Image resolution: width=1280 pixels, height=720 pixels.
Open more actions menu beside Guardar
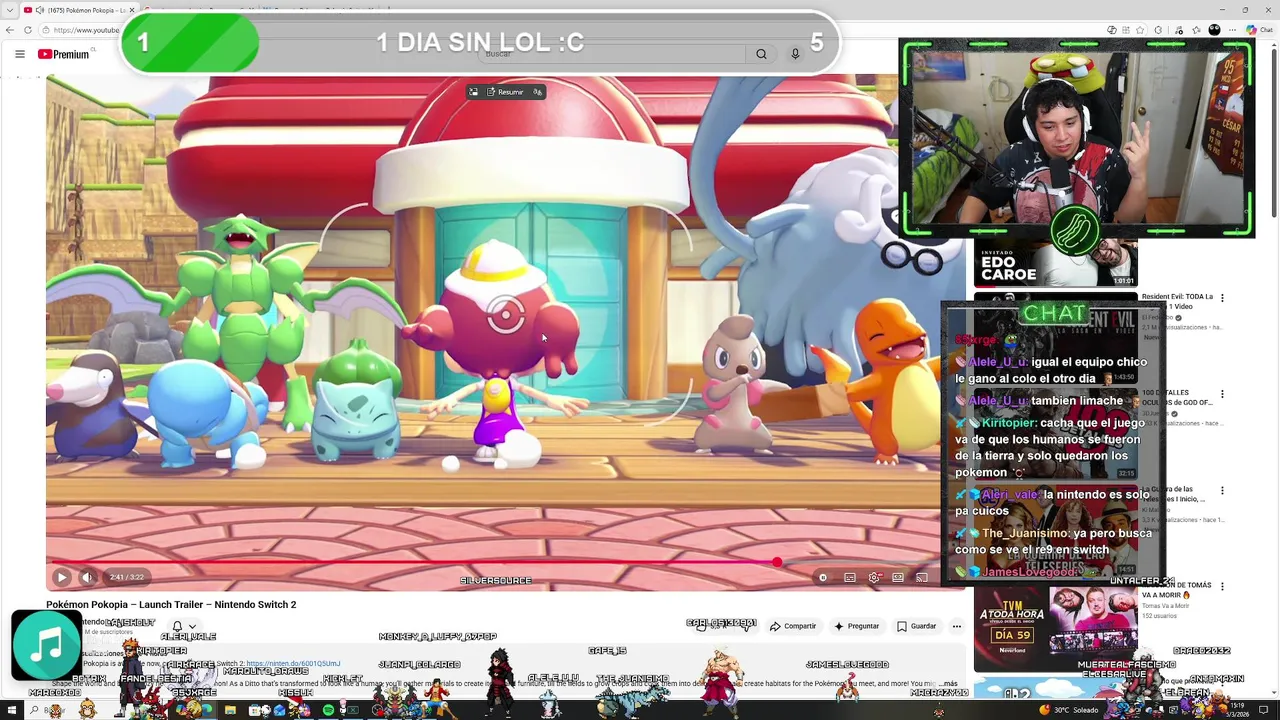[957, 626]
